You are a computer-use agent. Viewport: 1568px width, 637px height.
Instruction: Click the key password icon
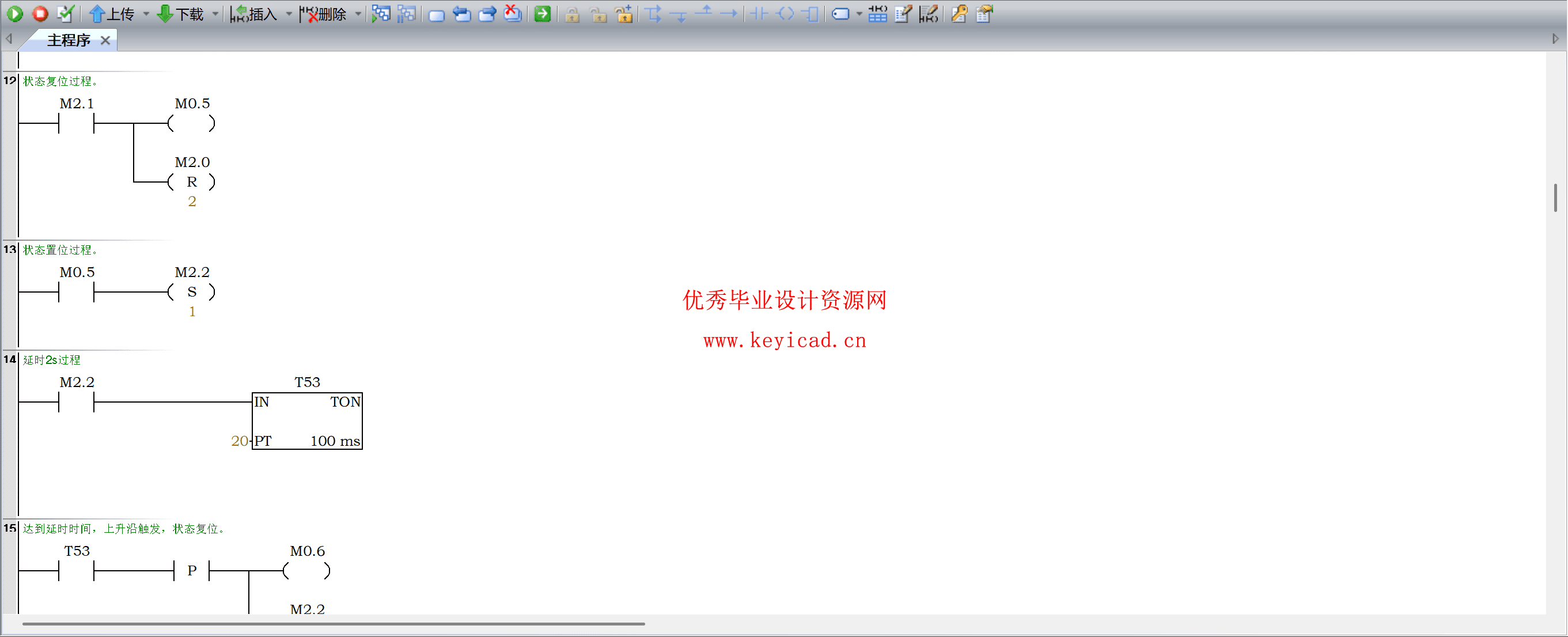click(959, 13)
